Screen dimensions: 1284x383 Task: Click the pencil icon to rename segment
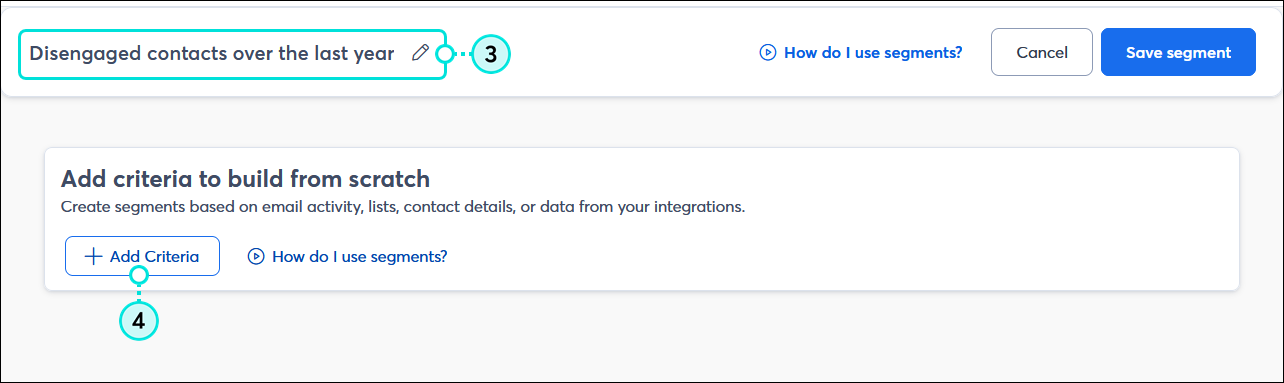(x=420, y=53)
